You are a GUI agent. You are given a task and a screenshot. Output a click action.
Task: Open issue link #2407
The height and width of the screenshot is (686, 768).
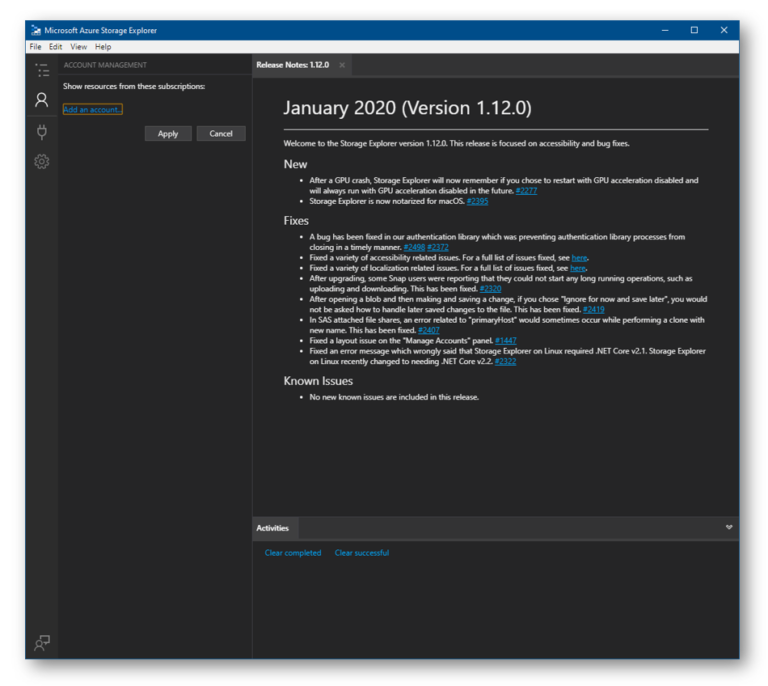tap(429, 331)
